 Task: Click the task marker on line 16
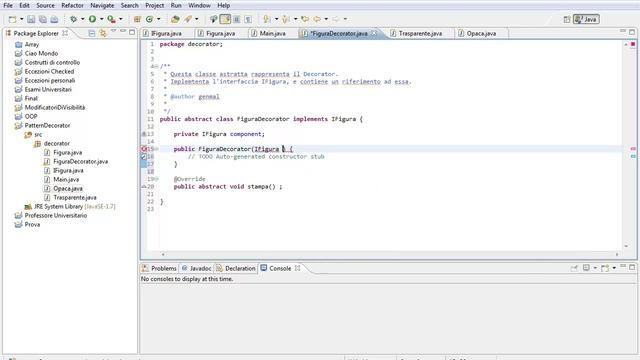click(x=144, y=156)
